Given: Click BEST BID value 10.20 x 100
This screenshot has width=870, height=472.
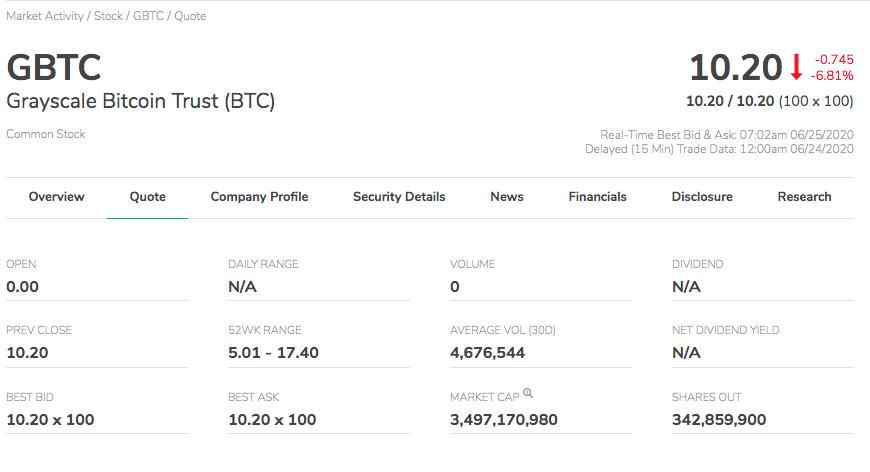Looking at the screenshot, I should (x=50, y=420).
